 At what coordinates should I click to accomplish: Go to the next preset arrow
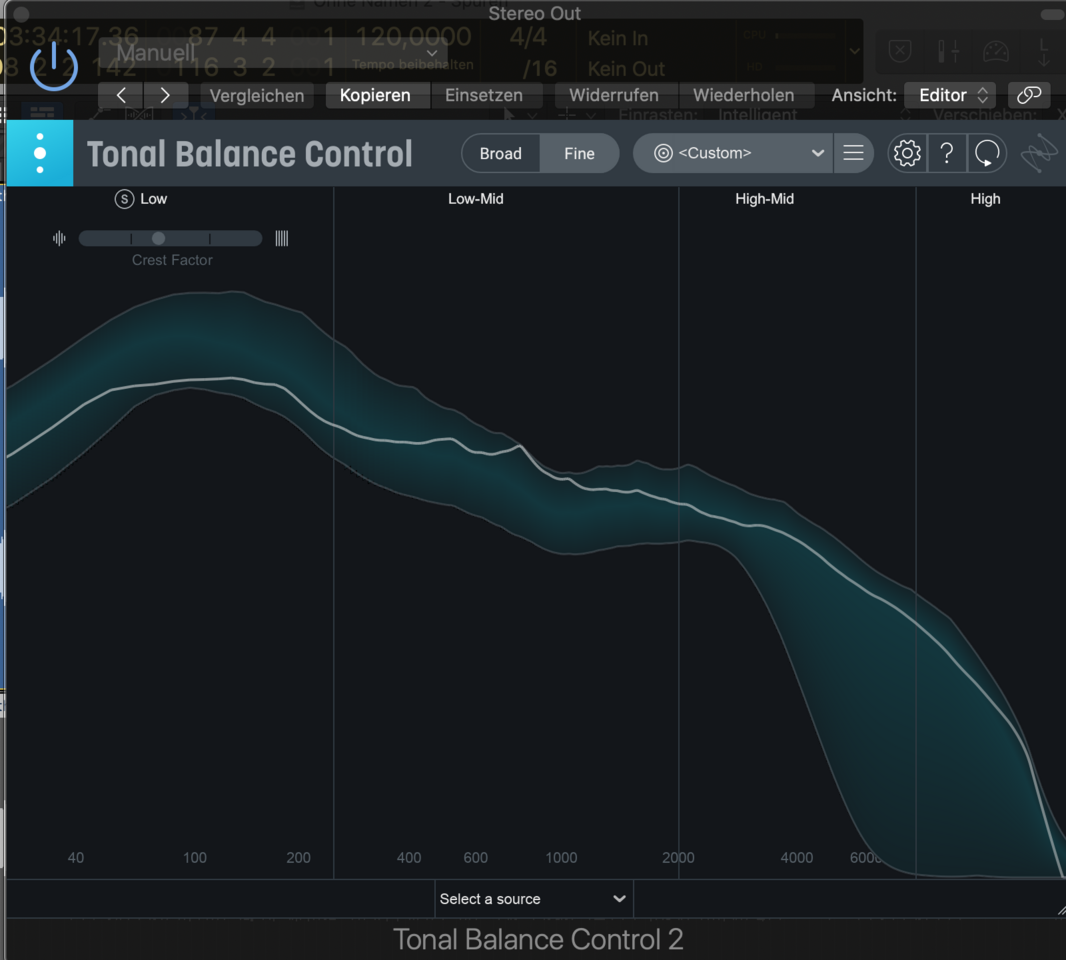165,95
